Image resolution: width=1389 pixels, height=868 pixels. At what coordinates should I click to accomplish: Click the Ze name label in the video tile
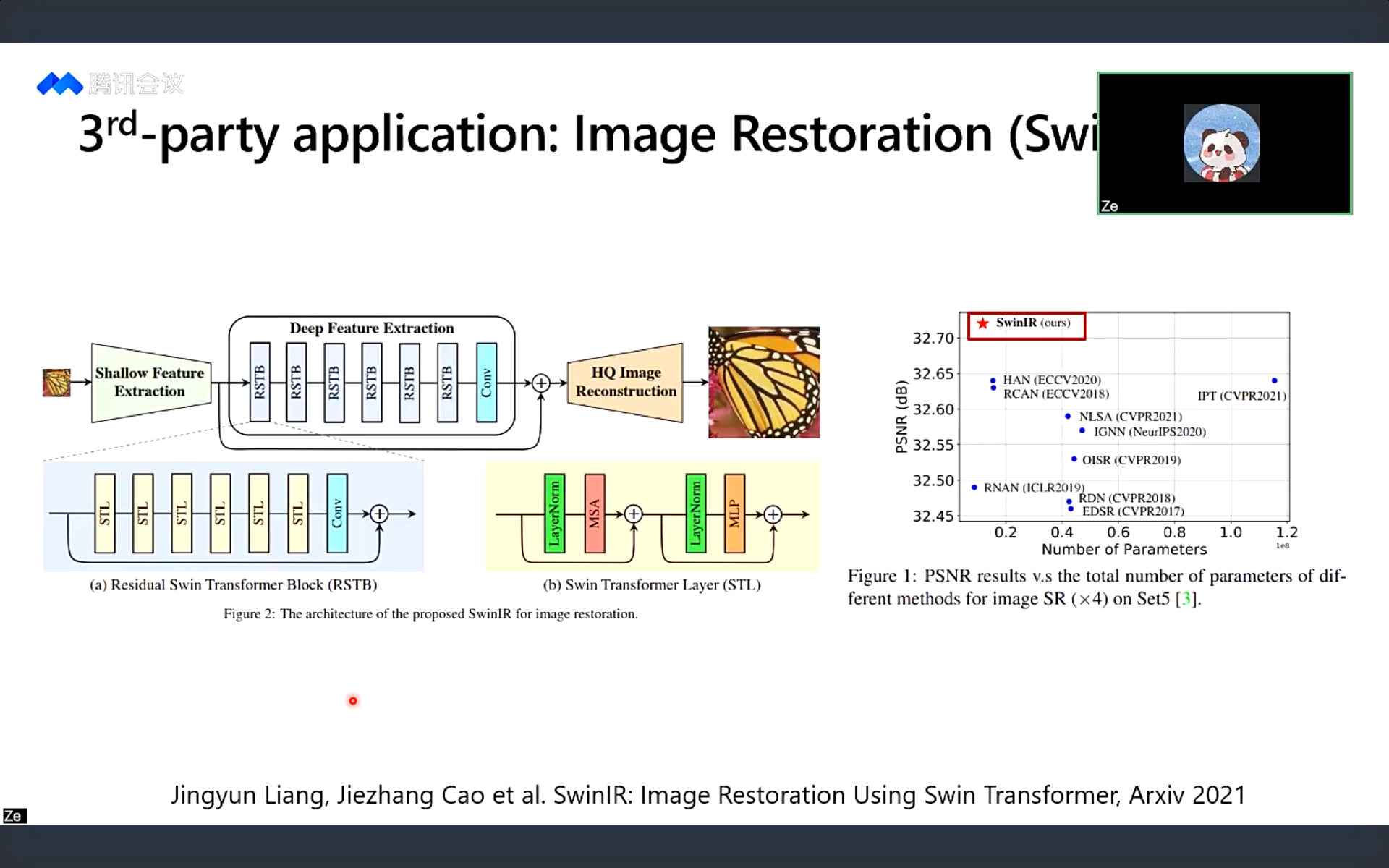[1109, 206]
